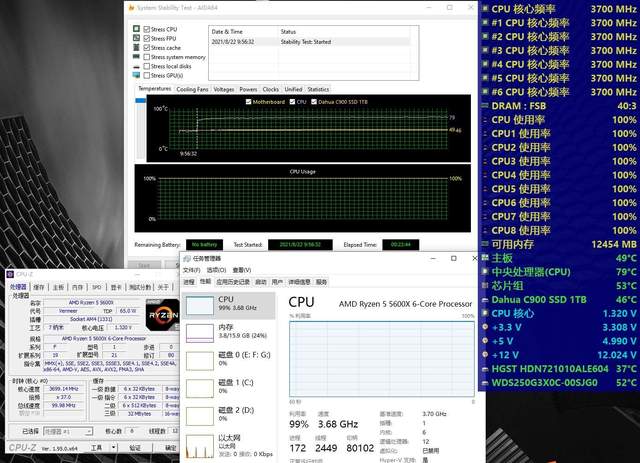Click the Task Manager title bar icon
Screen dimensions: 640x463
click(x=187, y=258)
